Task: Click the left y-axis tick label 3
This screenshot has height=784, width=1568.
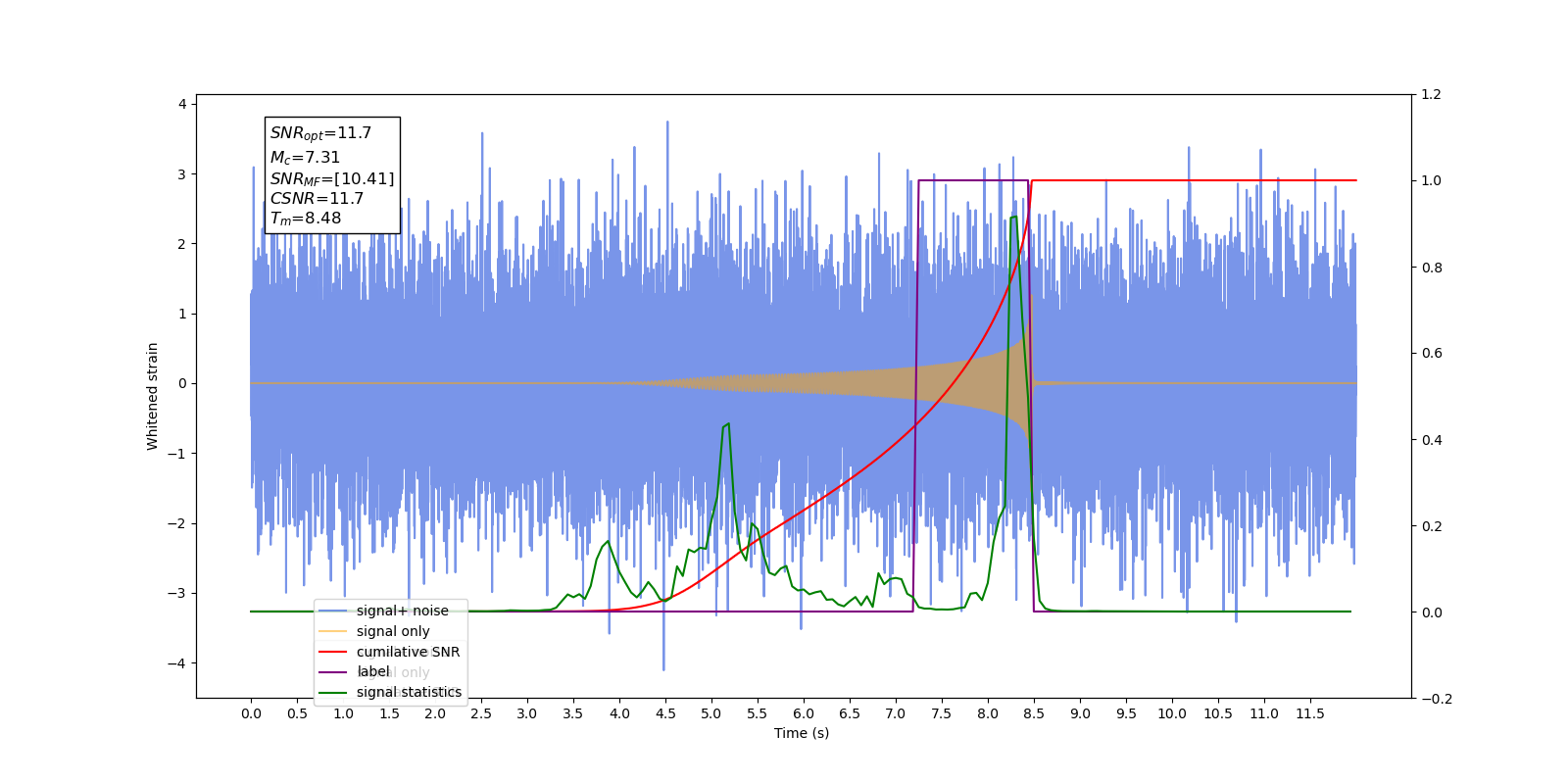Action: click(182, 174)
